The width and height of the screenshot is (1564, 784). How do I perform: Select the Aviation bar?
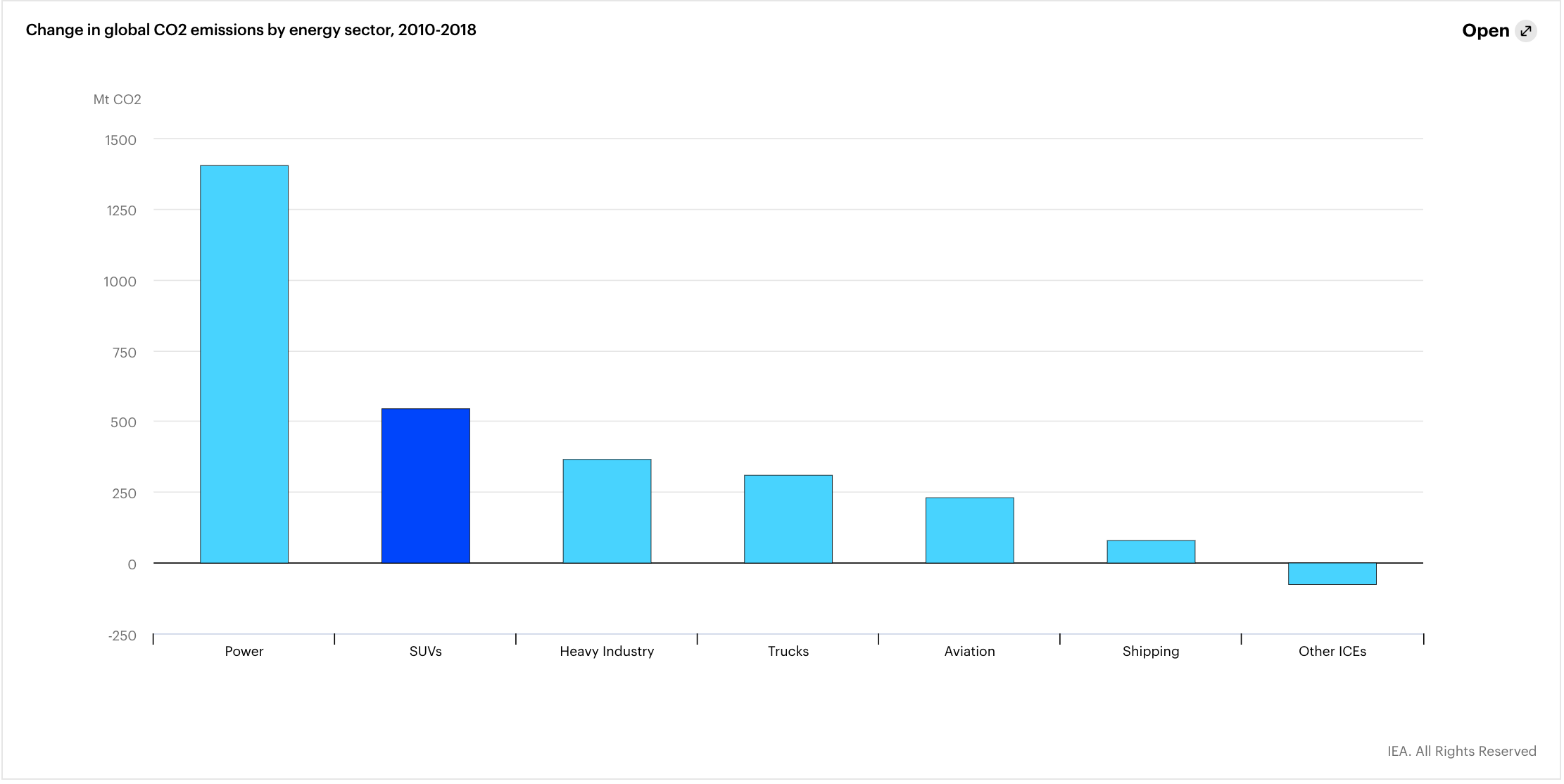tap(969, 530)
